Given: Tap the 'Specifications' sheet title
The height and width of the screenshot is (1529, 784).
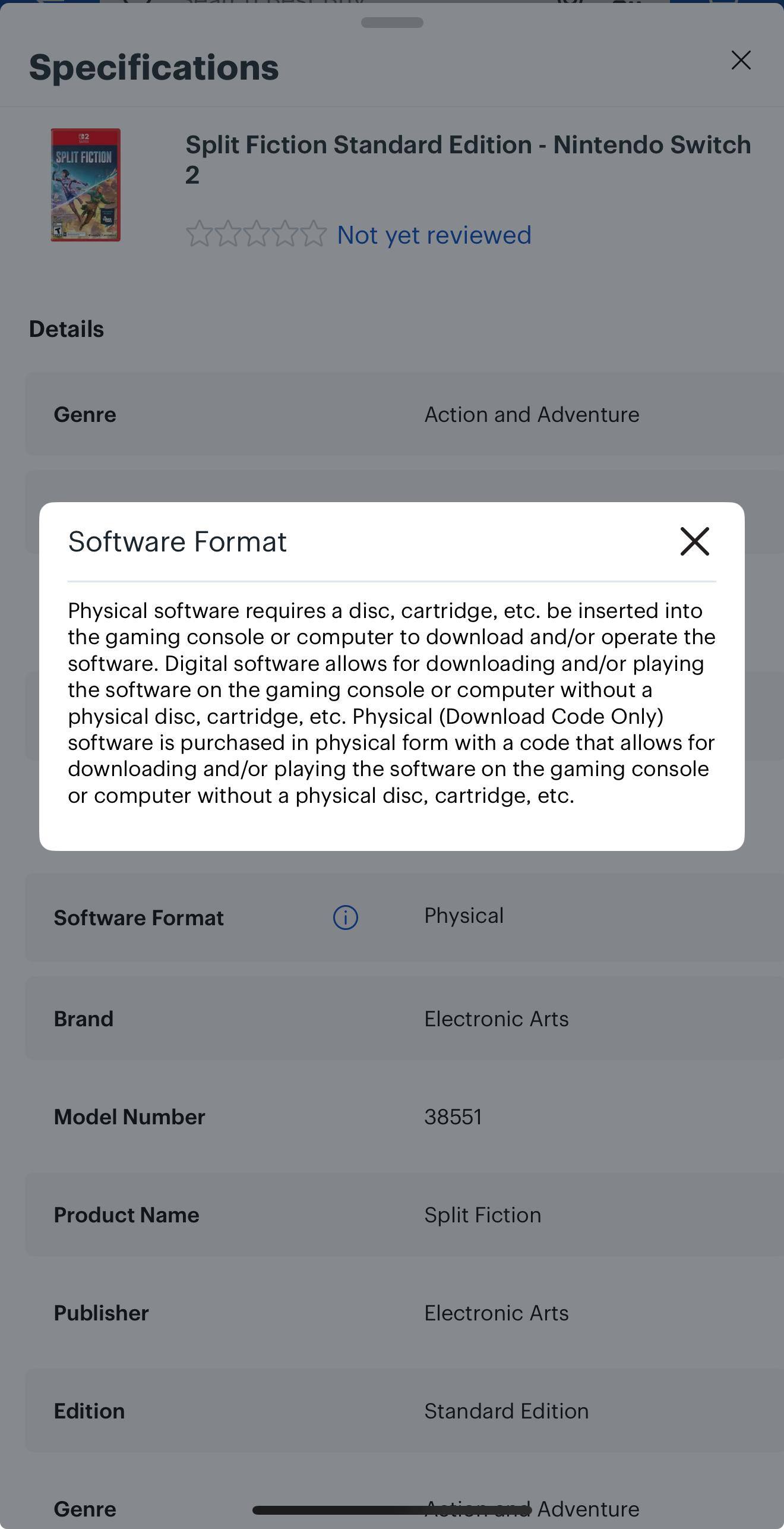Looking at the screenshot, I should point(154,67).
